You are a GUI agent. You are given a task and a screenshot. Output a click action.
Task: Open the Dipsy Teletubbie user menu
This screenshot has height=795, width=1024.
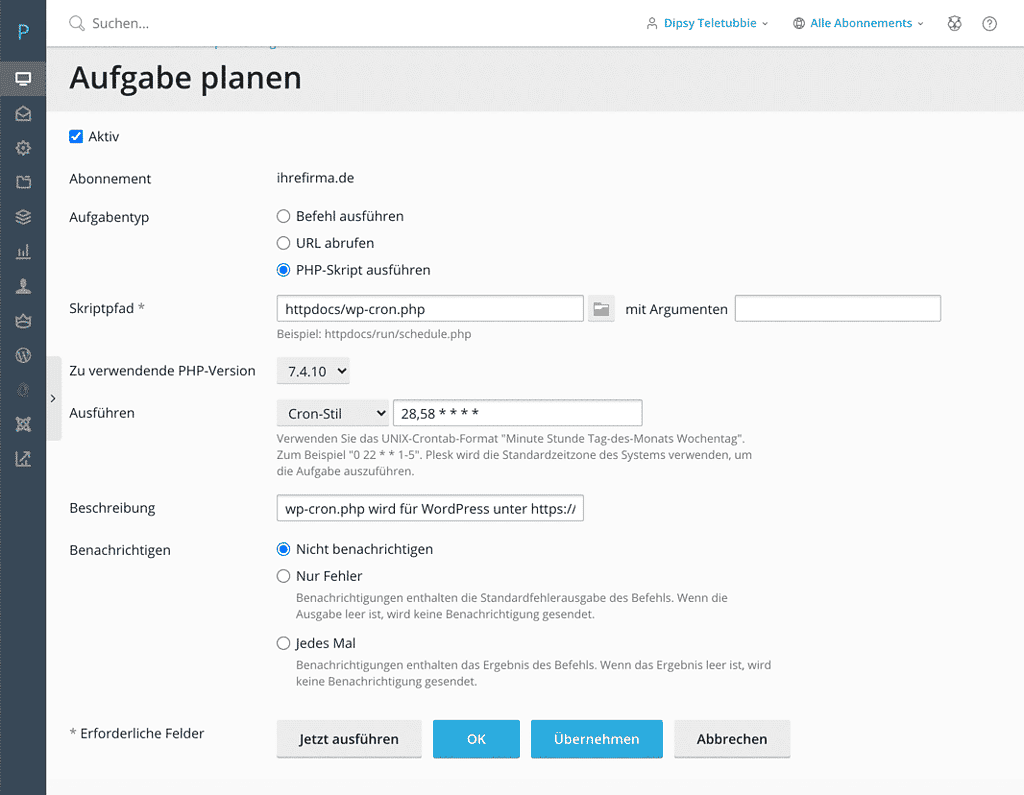click(x=707, y=23)
